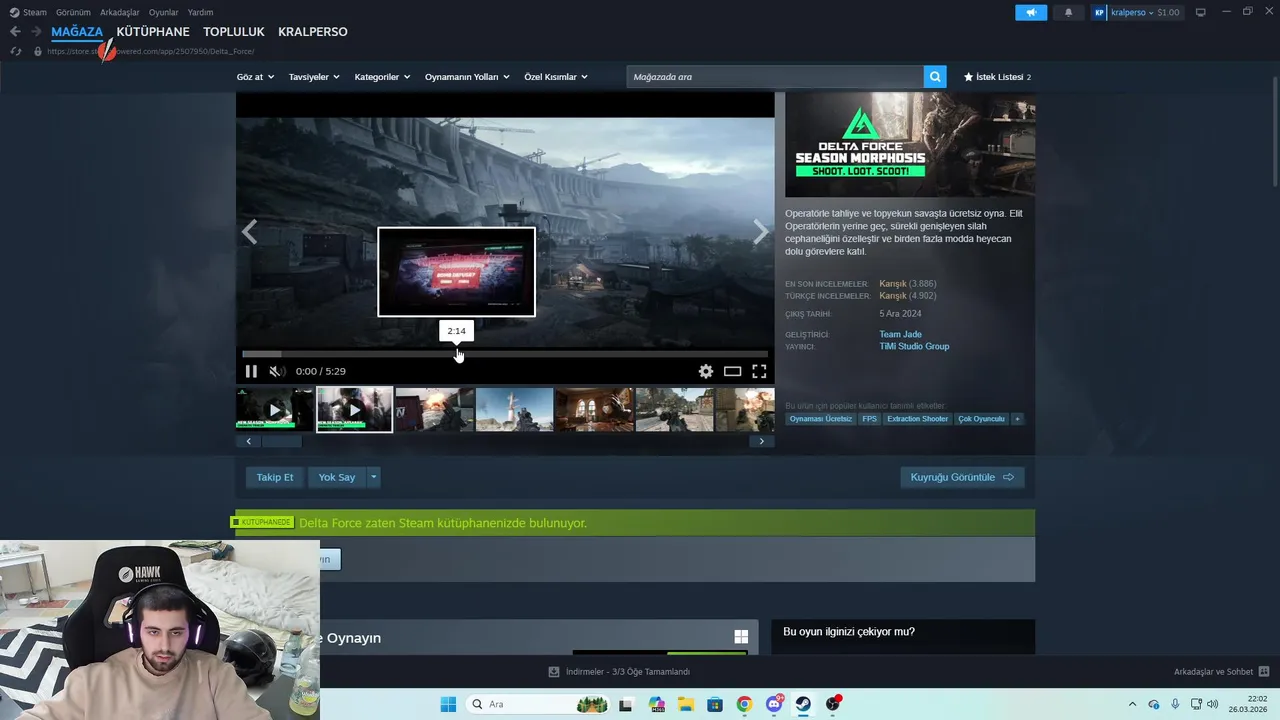Show the next media with right arrow
This screenshot has height=720, width=1280.
coord(761,232)
